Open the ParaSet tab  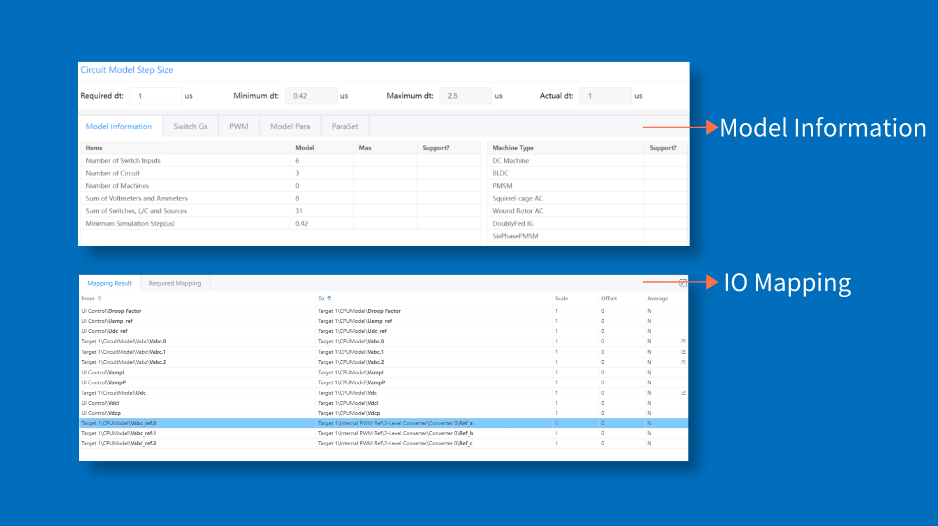[x=345, y=126]
